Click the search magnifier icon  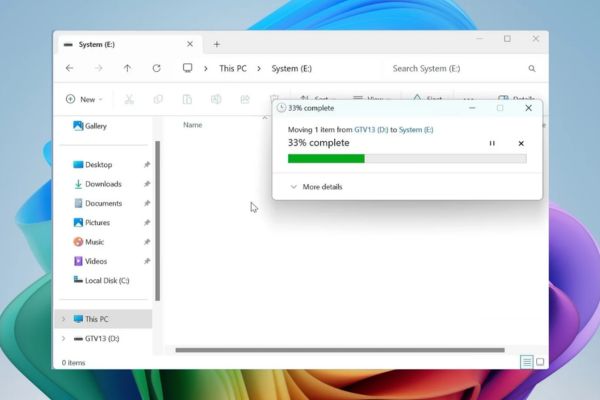(532, 69)
